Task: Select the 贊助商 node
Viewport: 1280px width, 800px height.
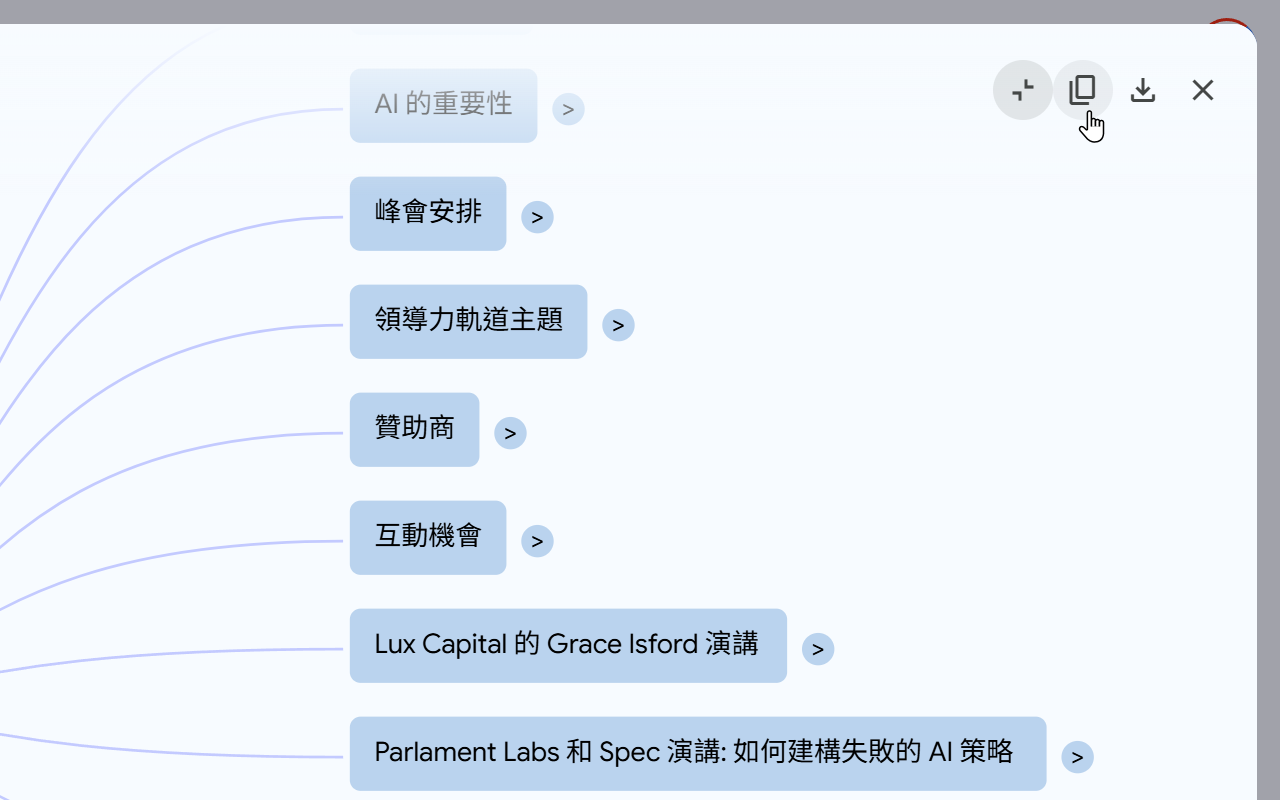Action: 414,429
